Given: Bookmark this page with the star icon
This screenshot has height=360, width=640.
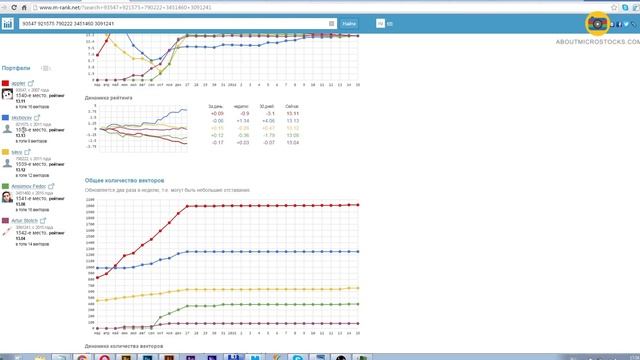Looking at the screenshot, I should [614, 7].
